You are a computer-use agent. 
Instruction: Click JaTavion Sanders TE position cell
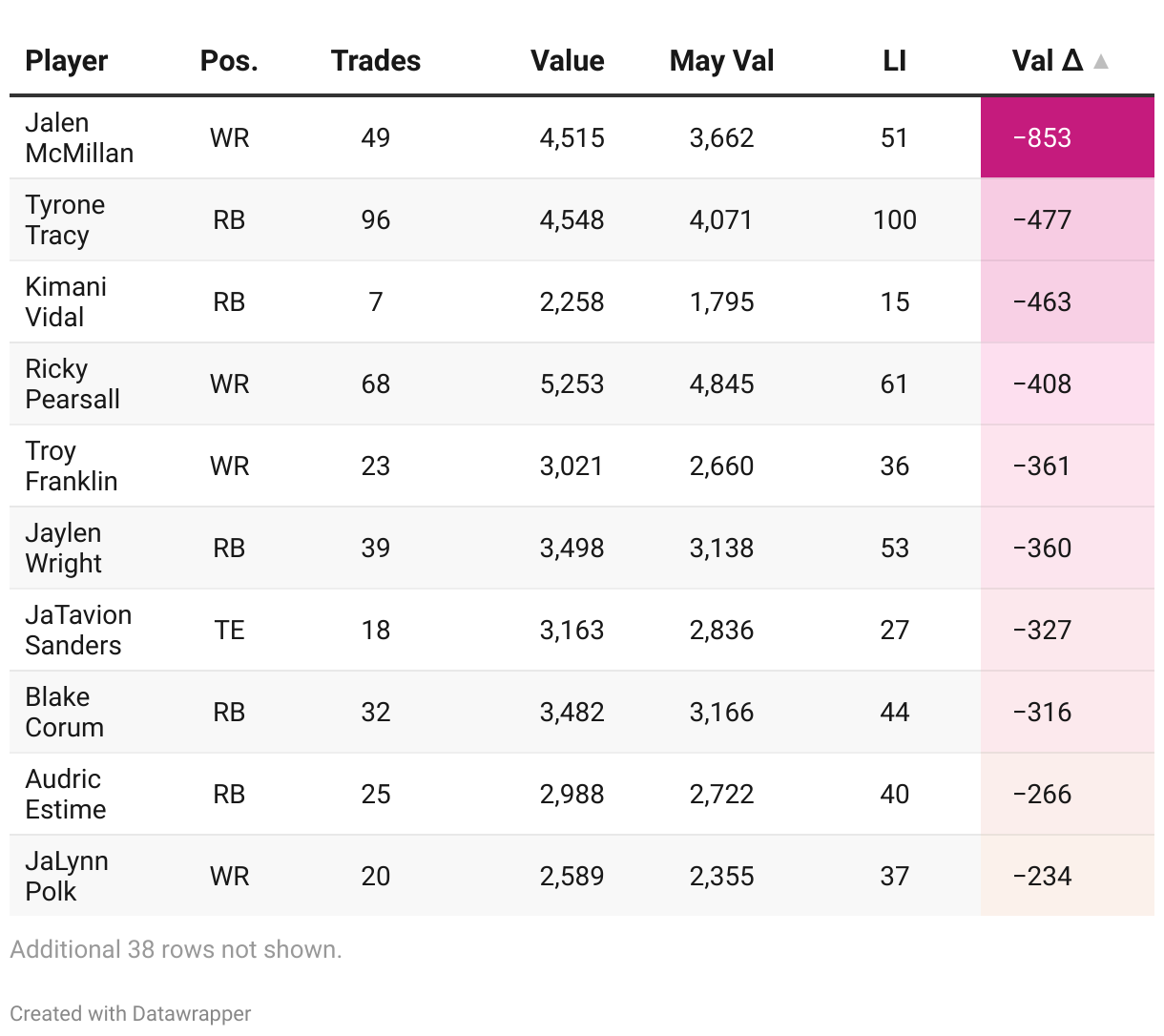(229, 631)
